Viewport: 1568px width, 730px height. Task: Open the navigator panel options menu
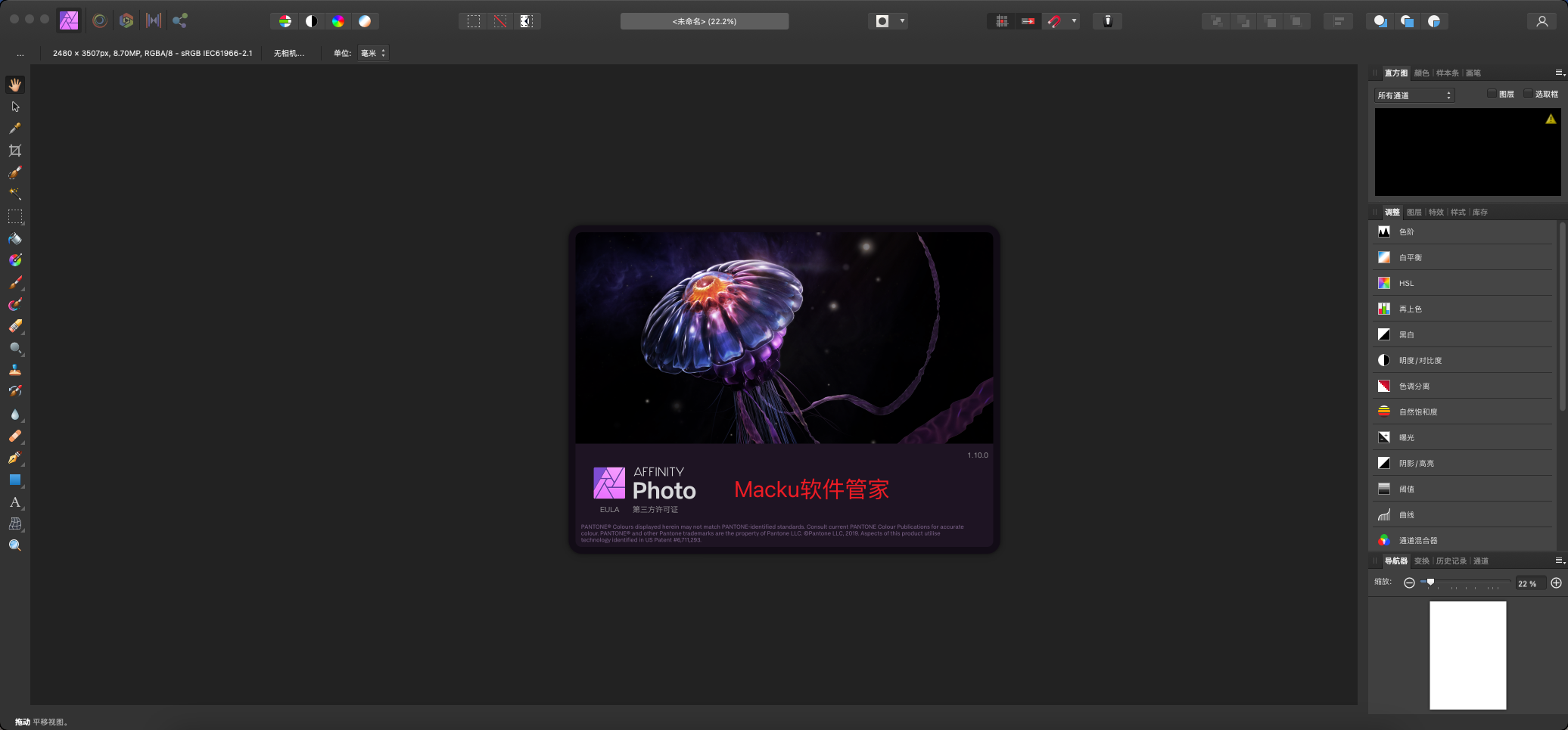point(1560,561)
